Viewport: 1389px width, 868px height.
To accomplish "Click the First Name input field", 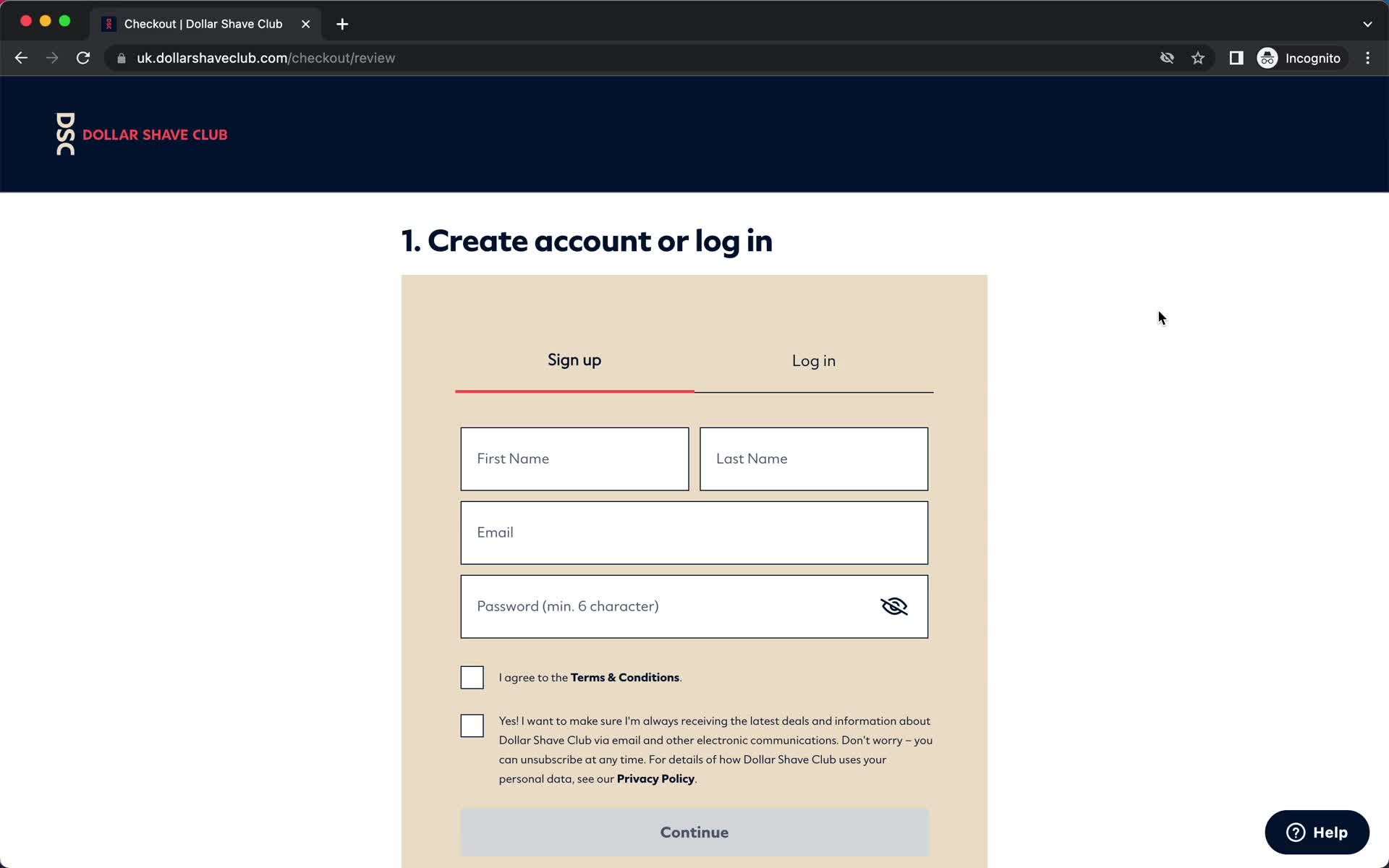I will coord(575,458).
